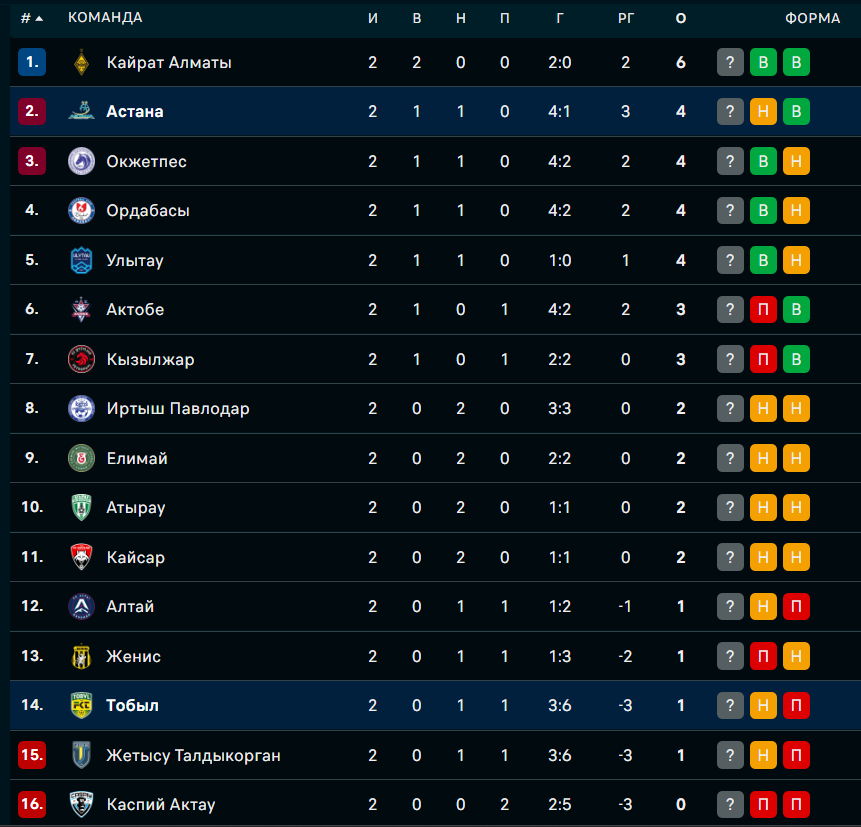Click the gray ? badge in Елимай row

click(730, 458)
